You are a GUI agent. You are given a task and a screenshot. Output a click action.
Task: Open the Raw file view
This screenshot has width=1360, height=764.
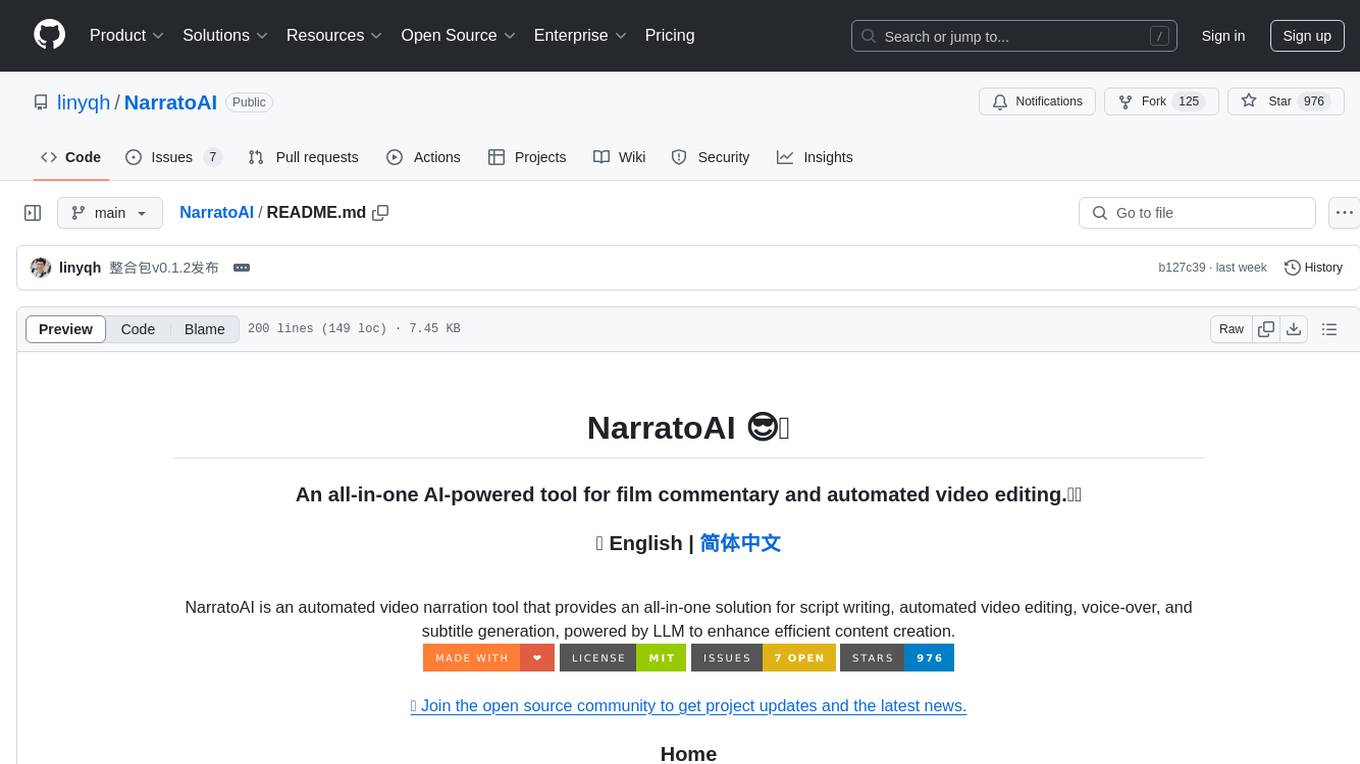coord(1231,329)
